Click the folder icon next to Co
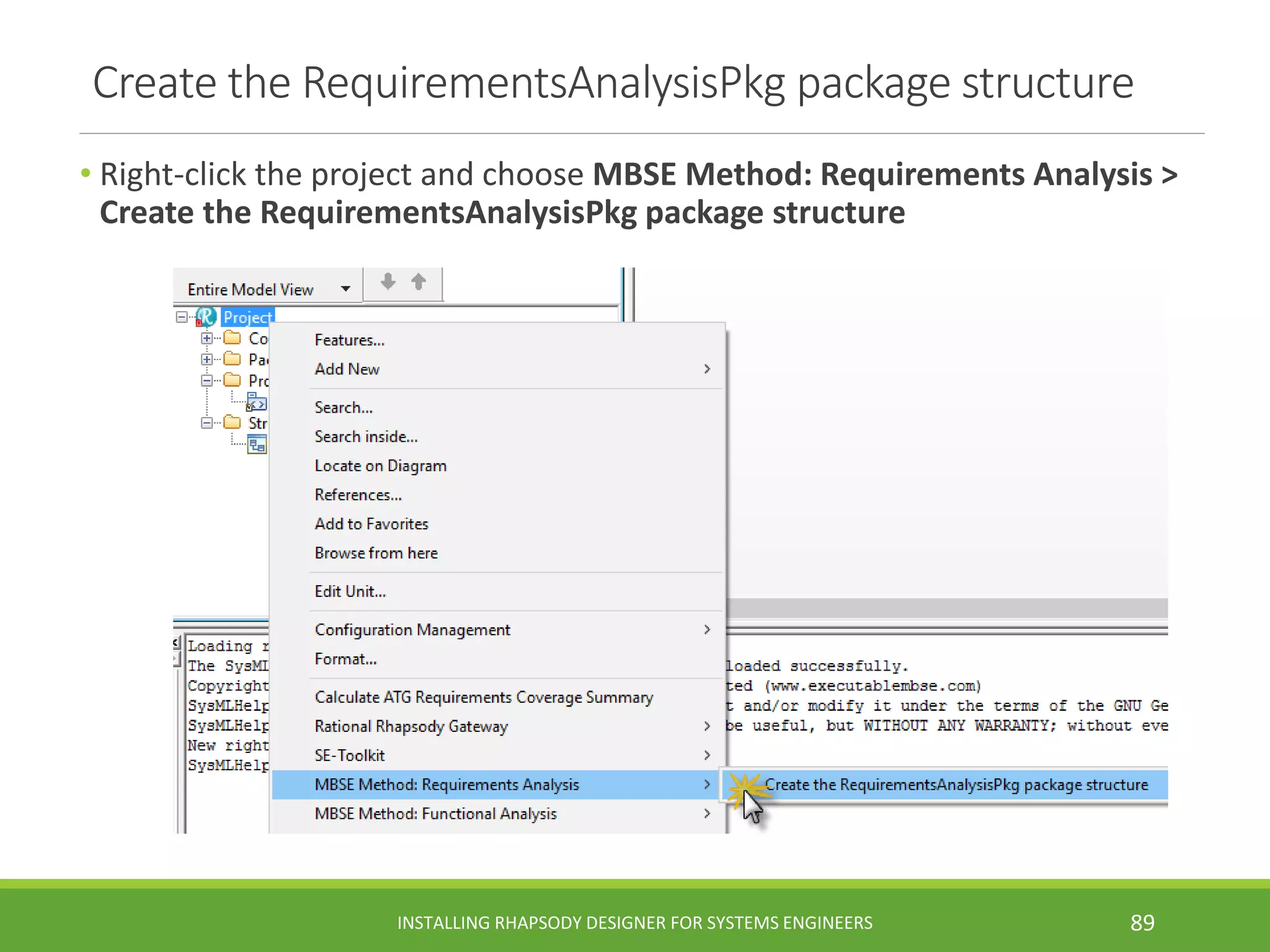1270x952 pixels. coord(233,338)
